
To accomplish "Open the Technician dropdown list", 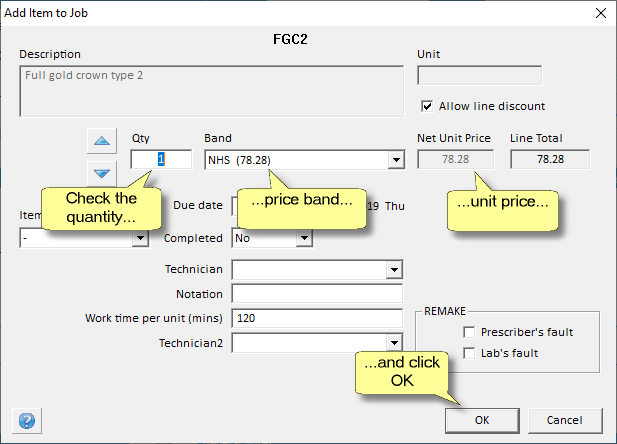I will point(393,270).
